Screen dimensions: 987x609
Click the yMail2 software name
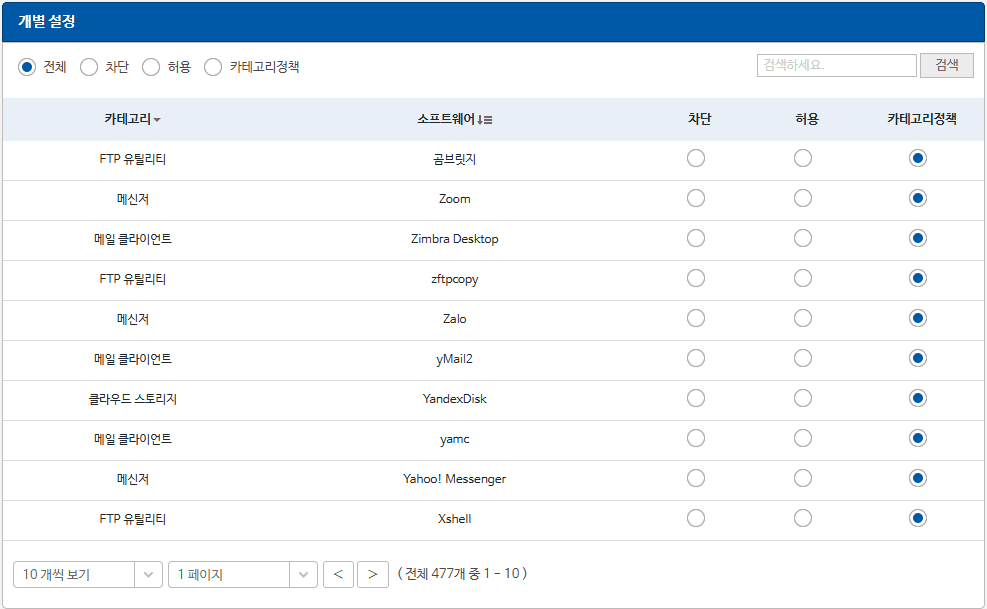point(454,359)
